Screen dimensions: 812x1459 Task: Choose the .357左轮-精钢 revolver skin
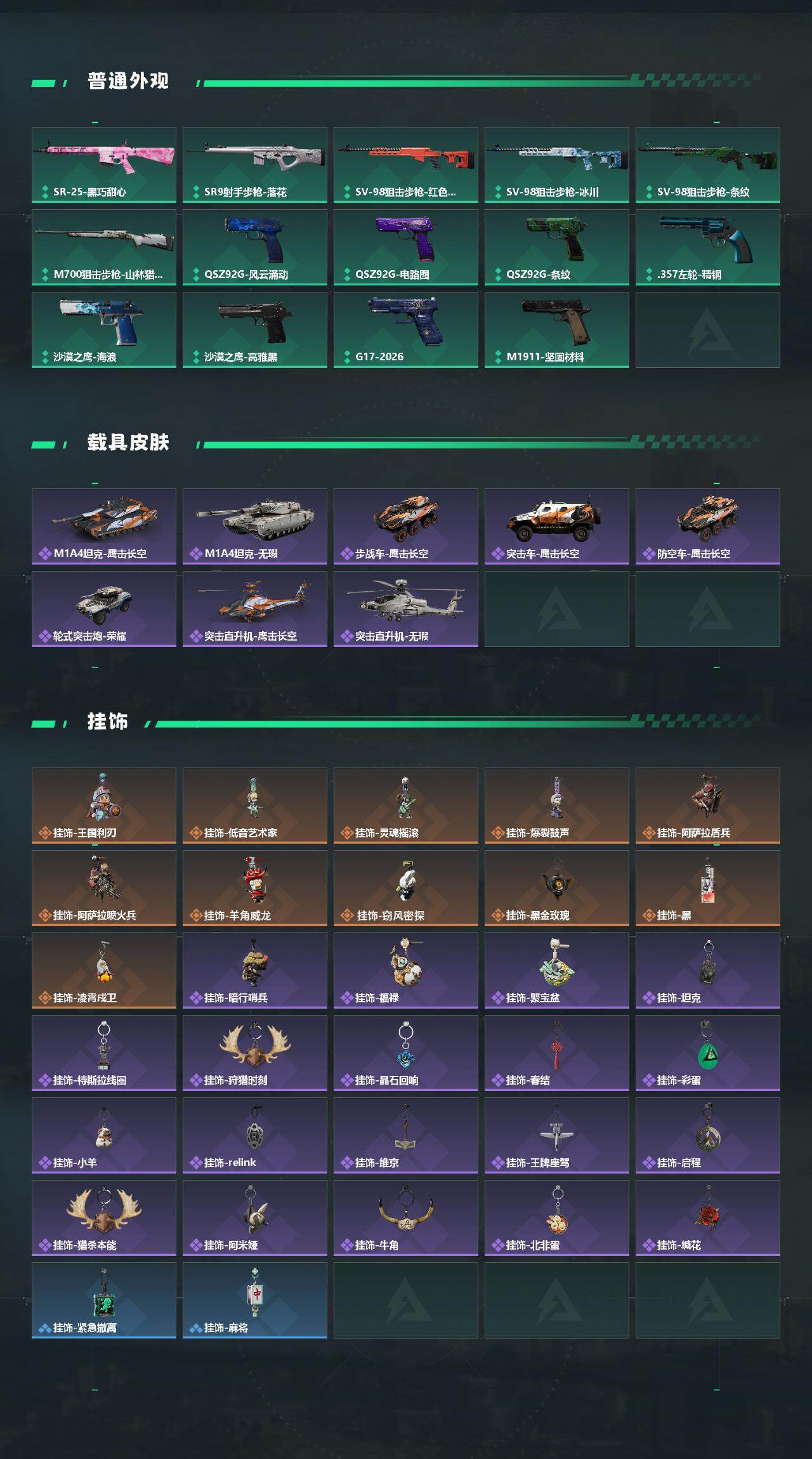(708, 247)
